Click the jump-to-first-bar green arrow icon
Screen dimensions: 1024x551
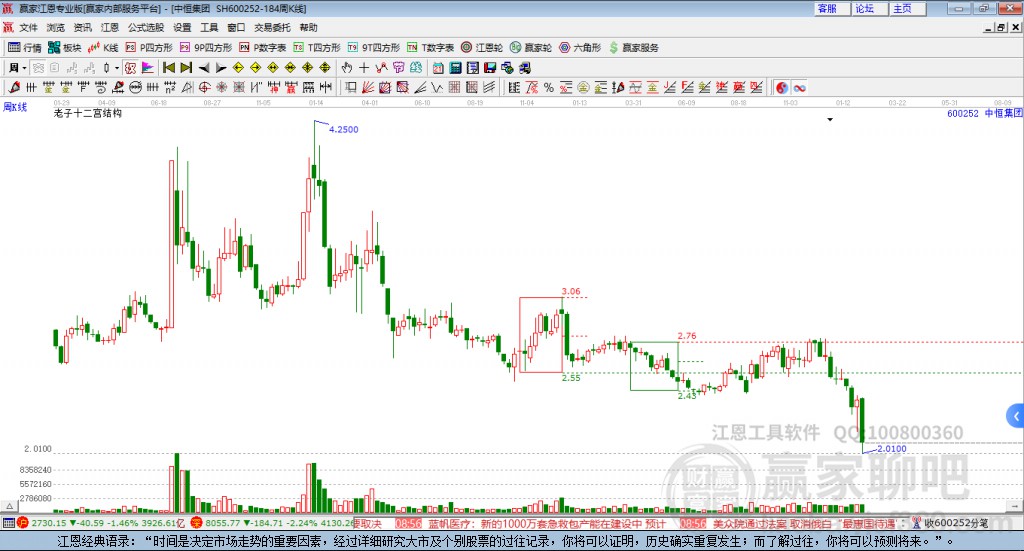coord(168,68)
